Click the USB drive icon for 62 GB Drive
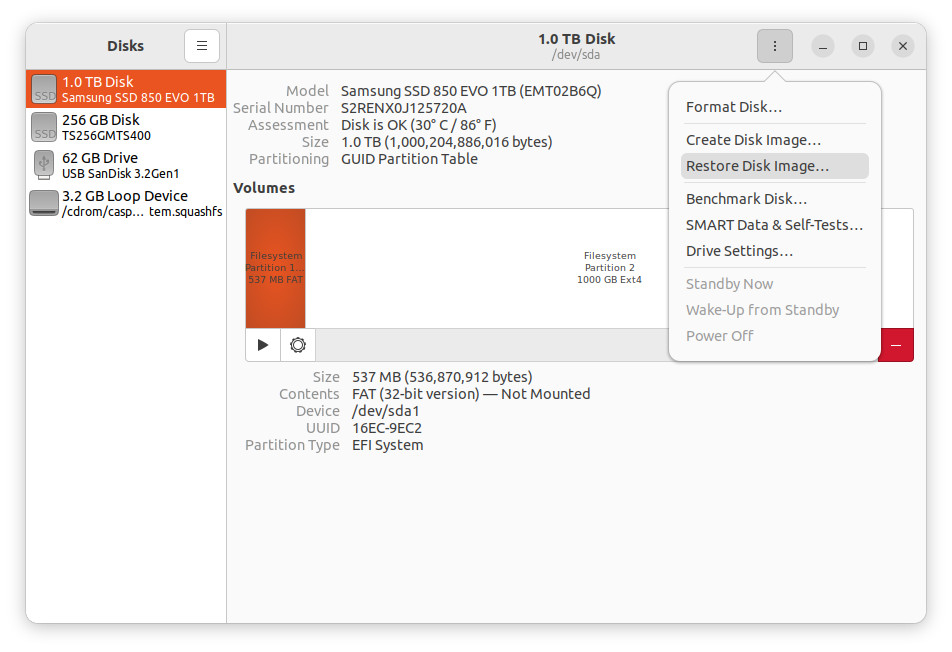 point(44,165)
